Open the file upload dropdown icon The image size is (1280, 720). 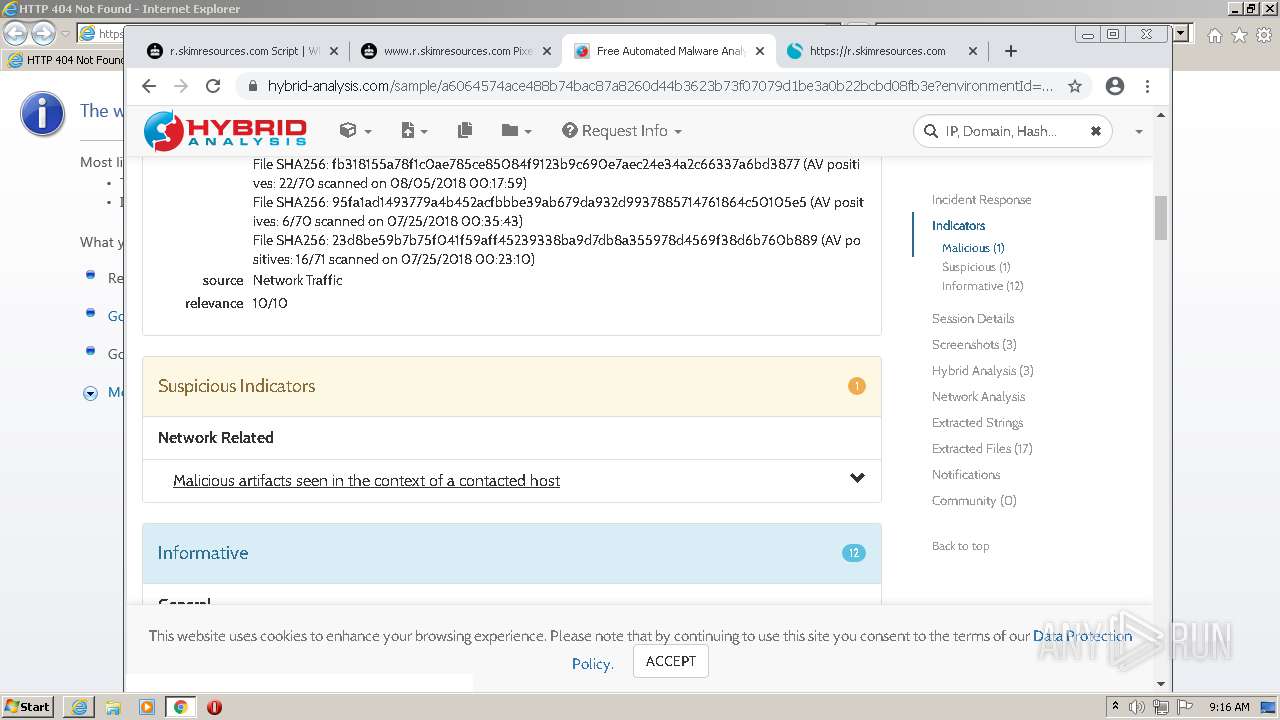(x=413, y=131)
